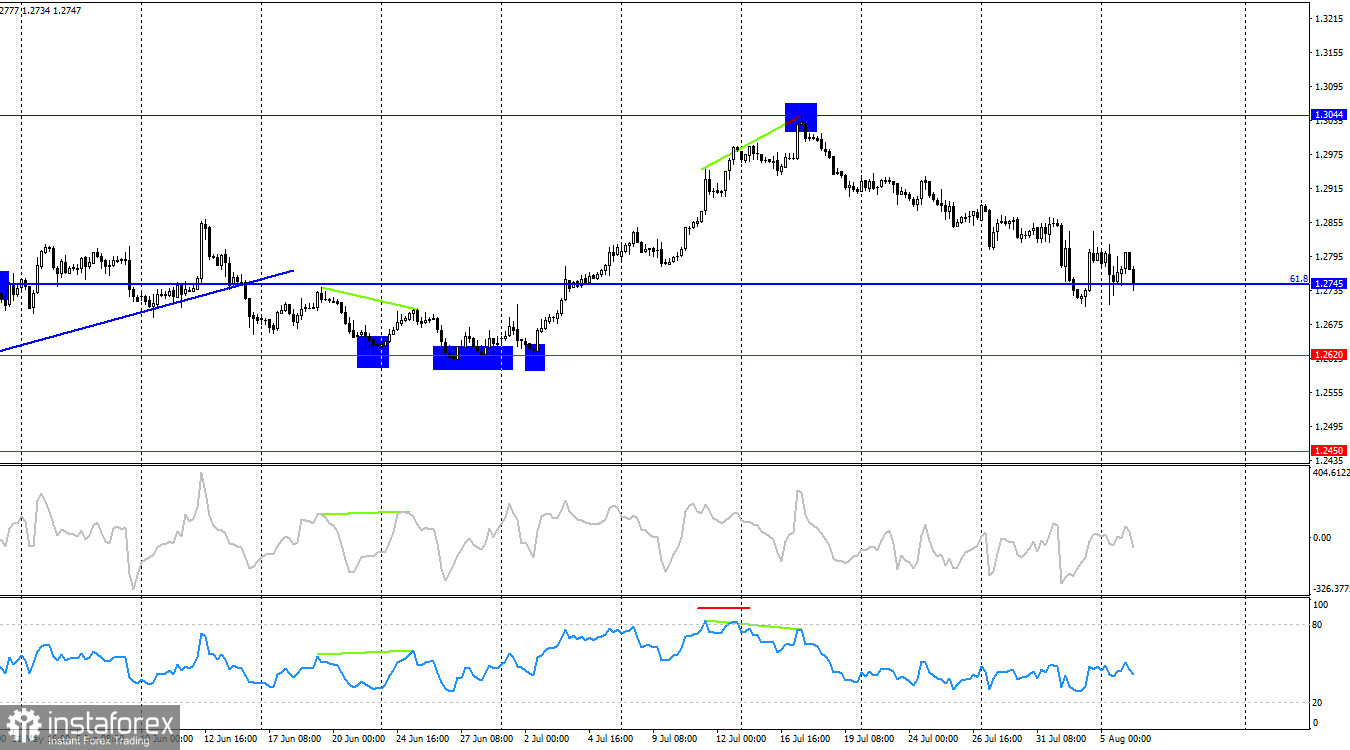
Task: Select the small blue rectangle near 2 Jul
Action: [x=535, y=357]
